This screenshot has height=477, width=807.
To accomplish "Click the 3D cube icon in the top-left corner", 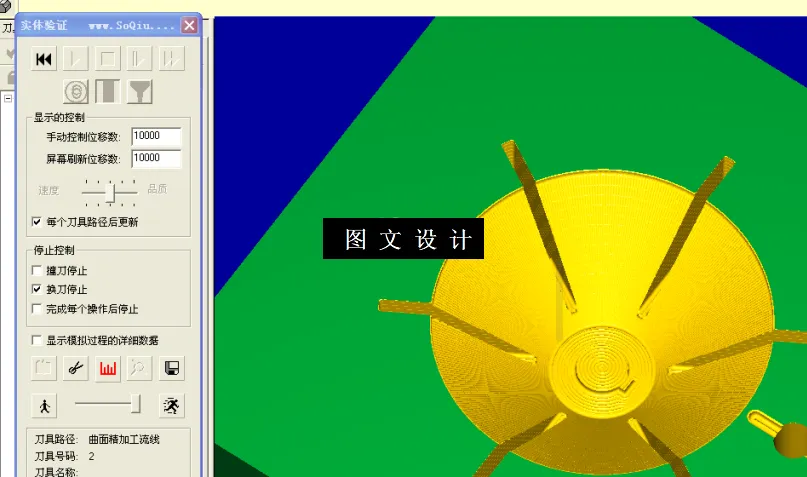I will click(5, 6).
